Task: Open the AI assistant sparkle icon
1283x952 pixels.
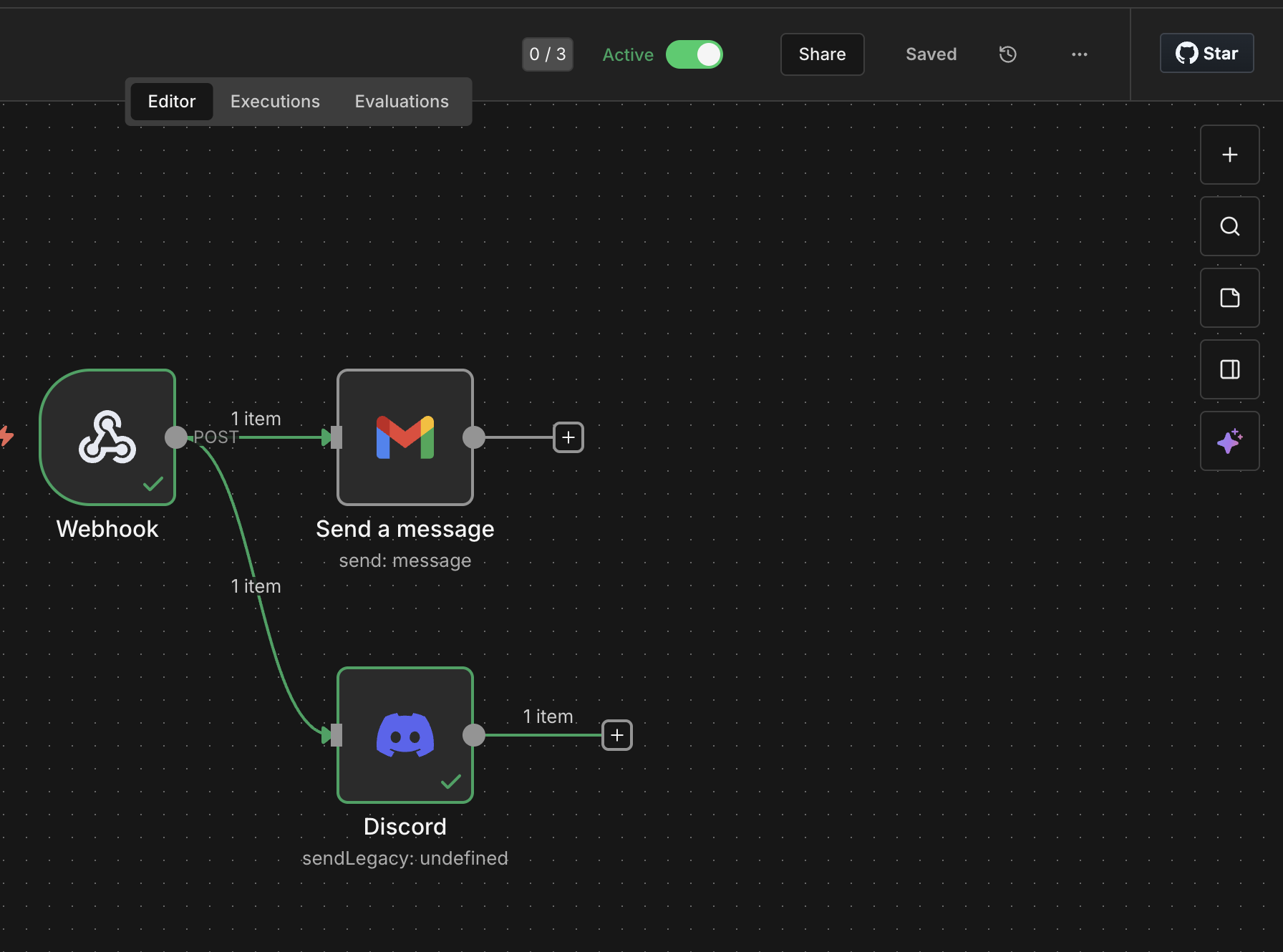Action: (x=1229, y=441)
